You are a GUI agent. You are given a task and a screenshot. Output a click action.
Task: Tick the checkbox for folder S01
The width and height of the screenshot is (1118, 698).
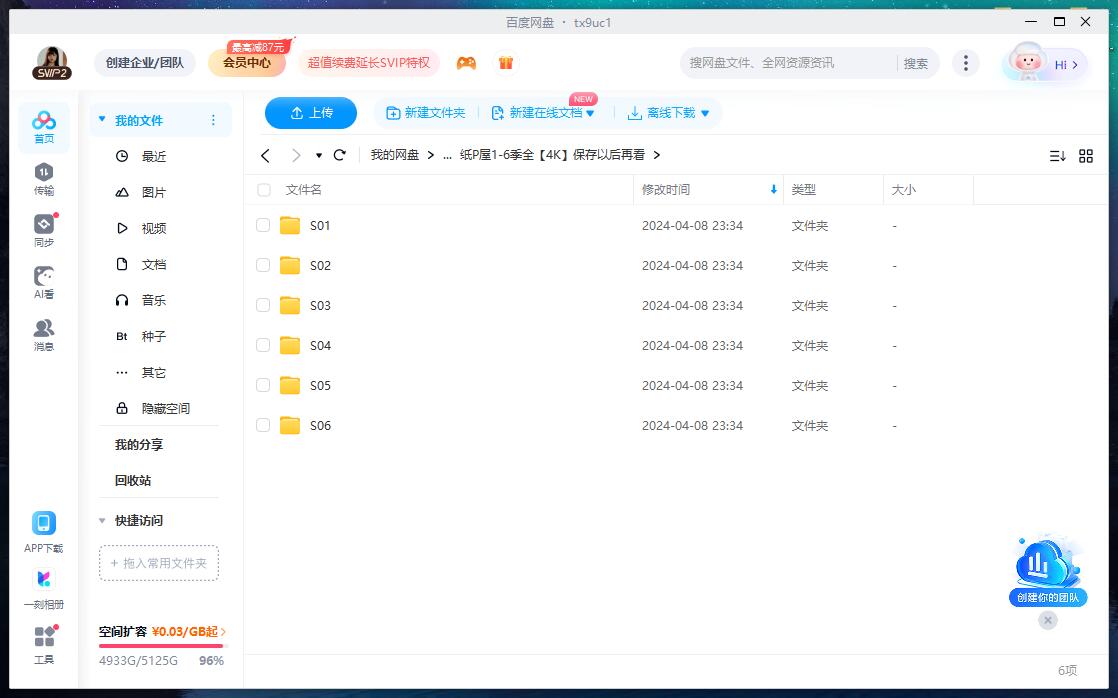tap(263, 225)
